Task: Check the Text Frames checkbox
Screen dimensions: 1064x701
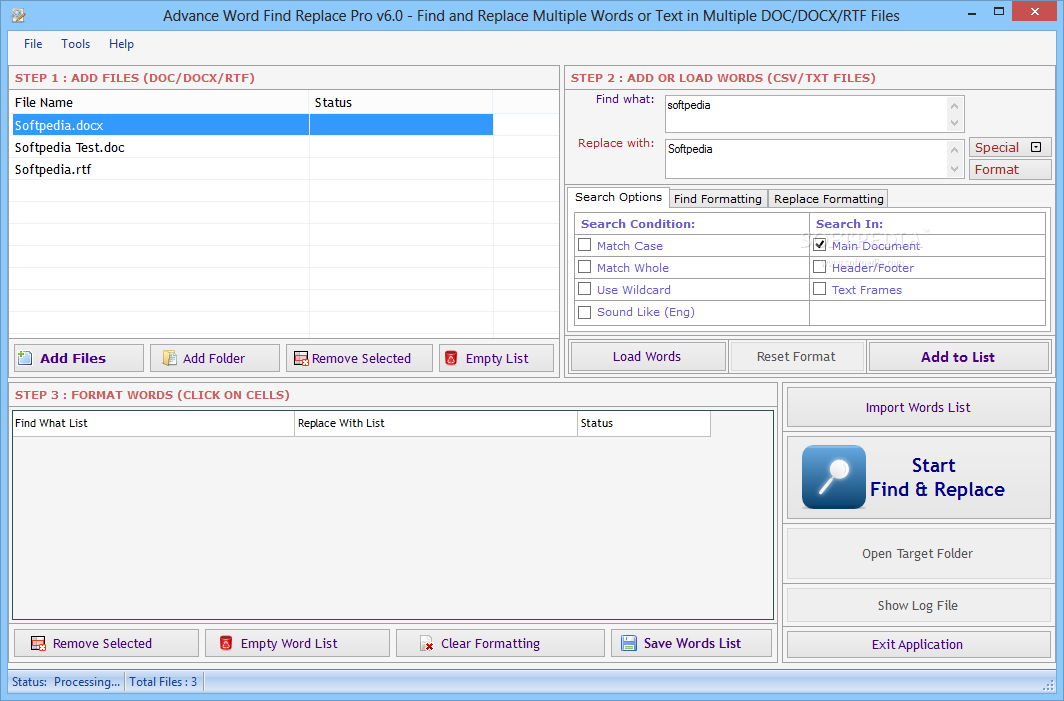Action: point(820,289)
